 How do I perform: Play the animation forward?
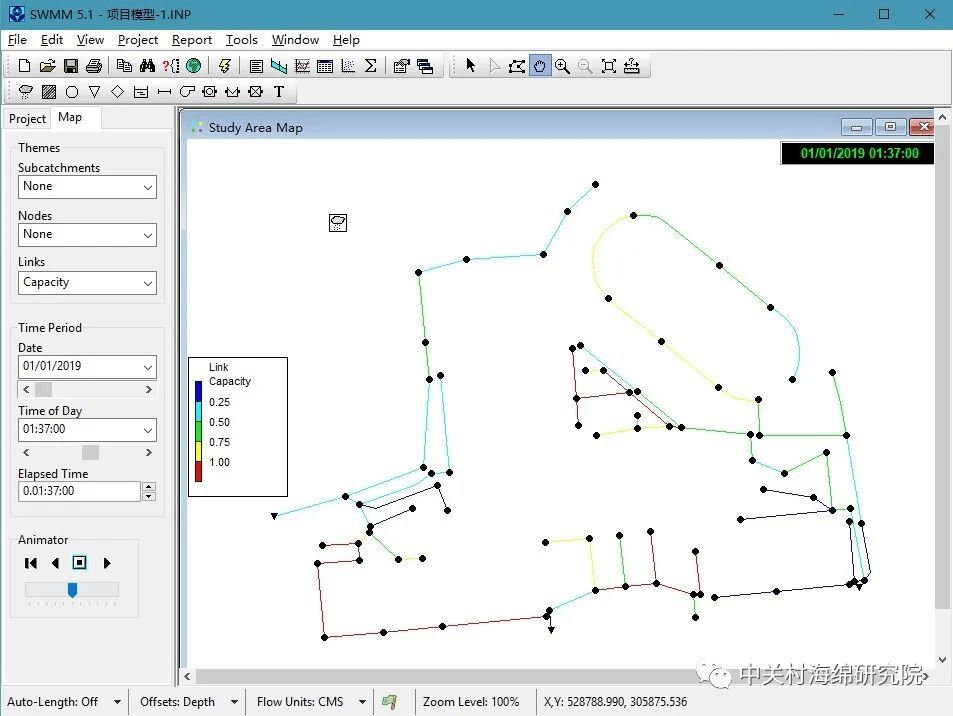pyautogui.click(x=107, y=563)
